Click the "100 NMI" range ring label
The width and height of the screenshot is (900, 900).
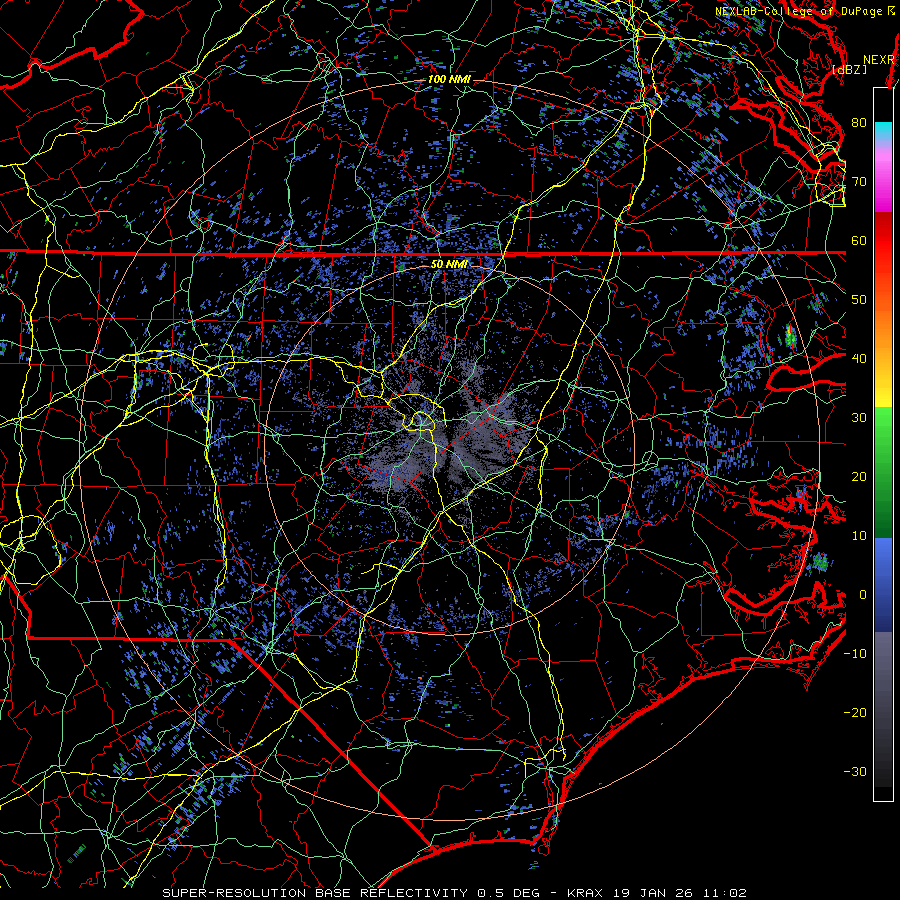(449, 79)
